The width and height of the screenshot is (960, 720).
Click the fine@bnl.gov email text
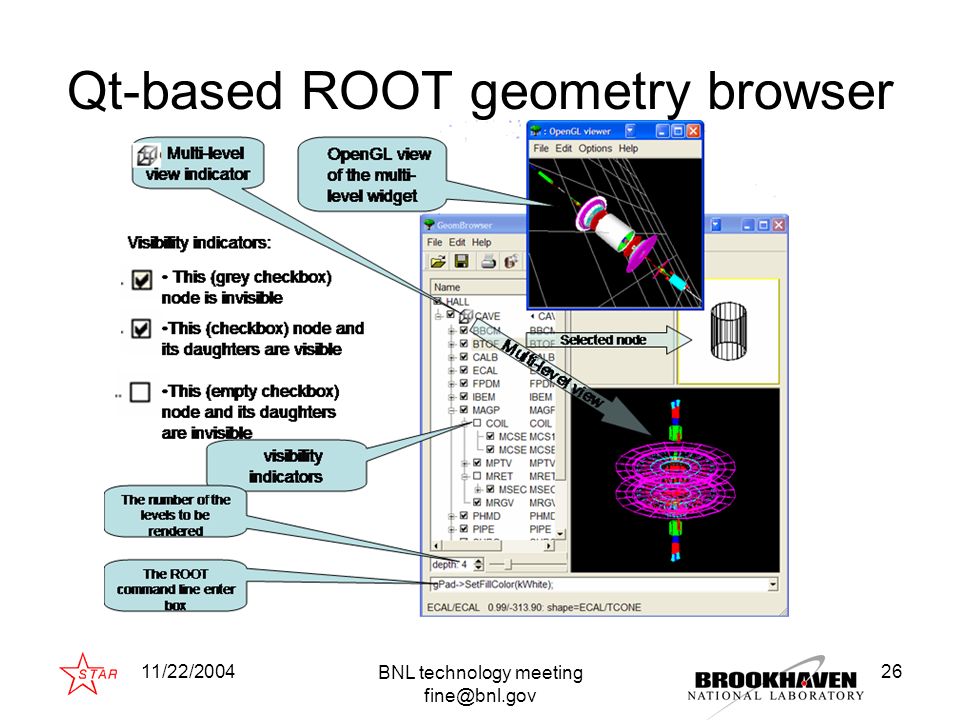pos(480,696)
